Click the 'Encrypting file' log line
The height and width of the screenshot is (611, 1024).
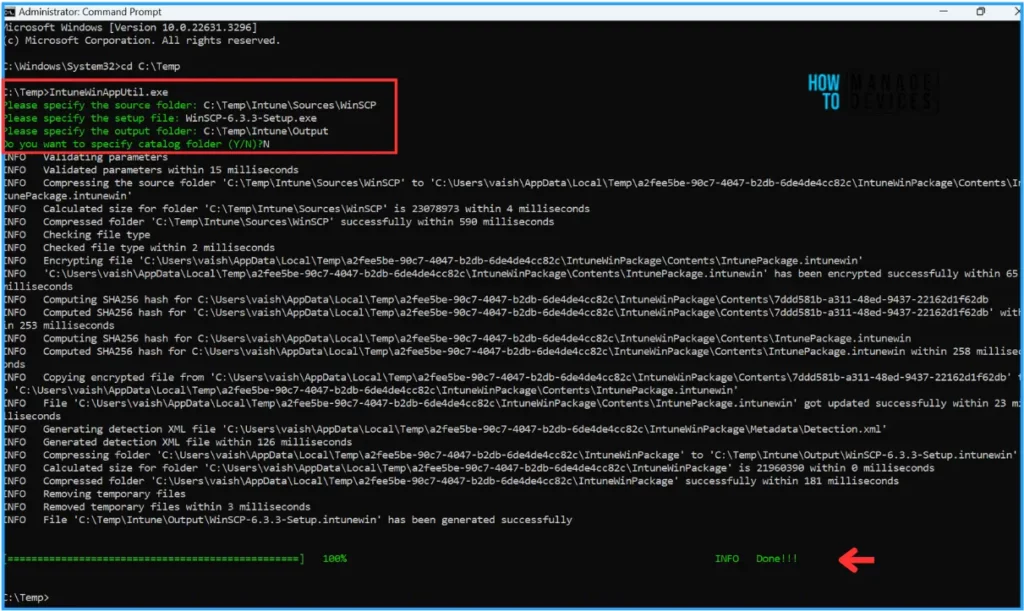(x=433, y=260)
